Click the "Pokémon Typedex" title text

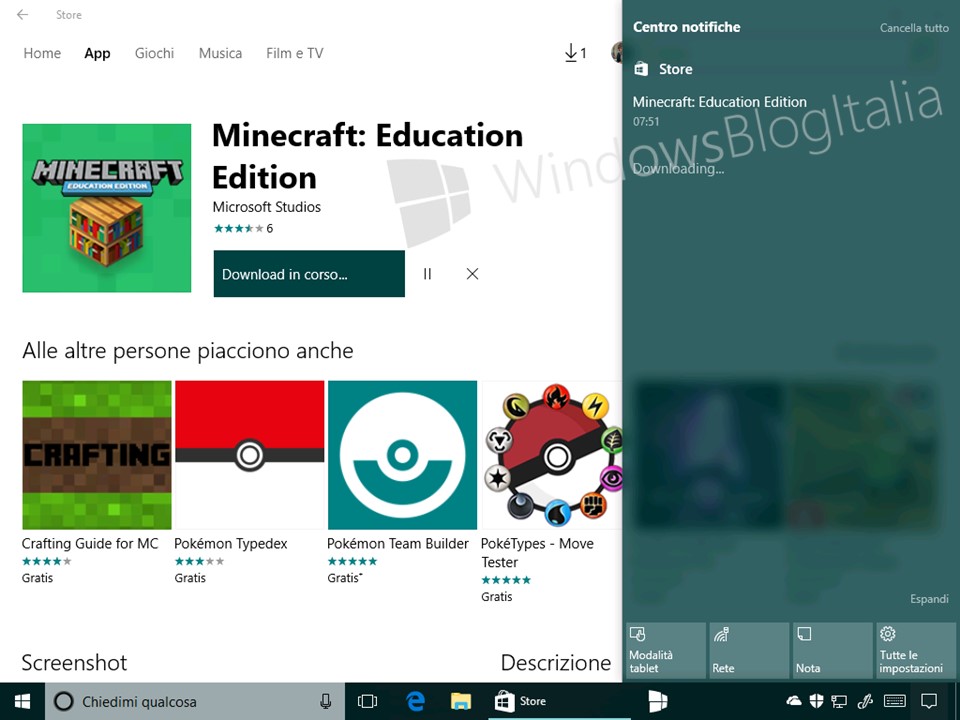231,544
